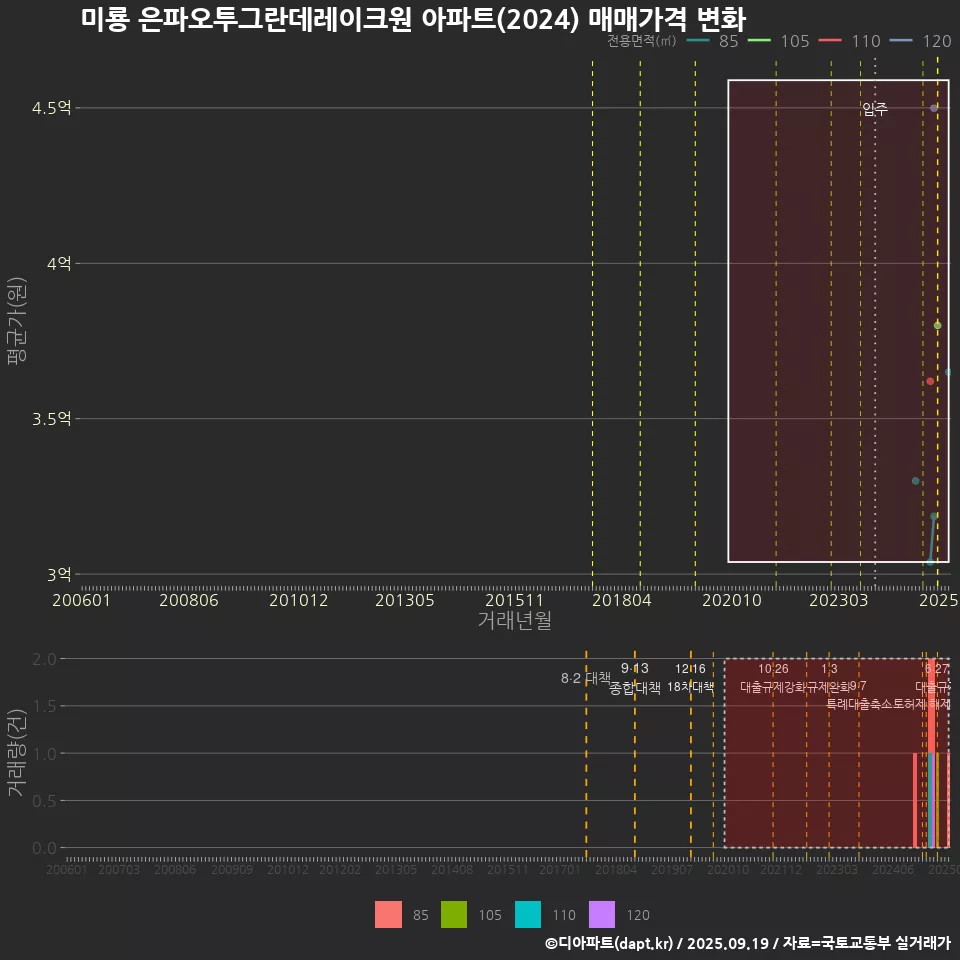This screenshot has height=960, width=960.
Task: Select the teal 85㎡ line legend icon
Action: [697, 41]
